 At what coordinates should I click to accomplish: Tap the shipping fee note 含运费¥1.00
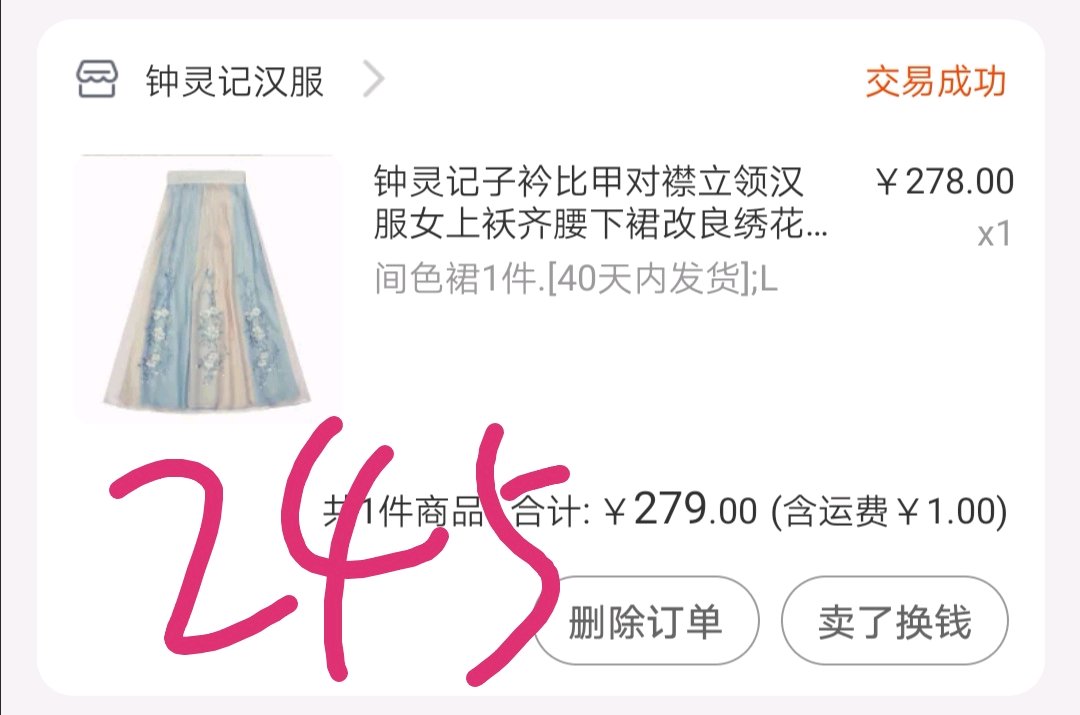[x=889, y=512]
